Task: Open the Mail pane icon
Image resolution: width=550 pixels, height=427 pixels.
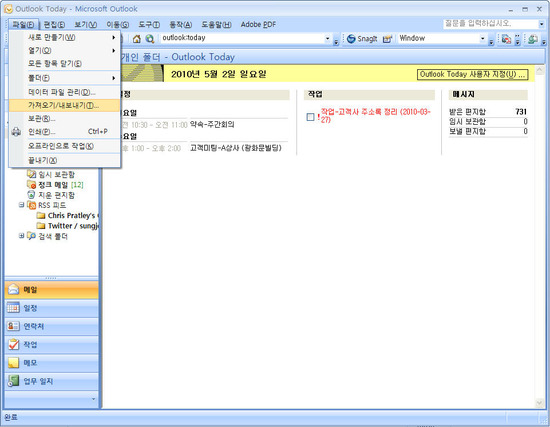Action: point(13,289)
